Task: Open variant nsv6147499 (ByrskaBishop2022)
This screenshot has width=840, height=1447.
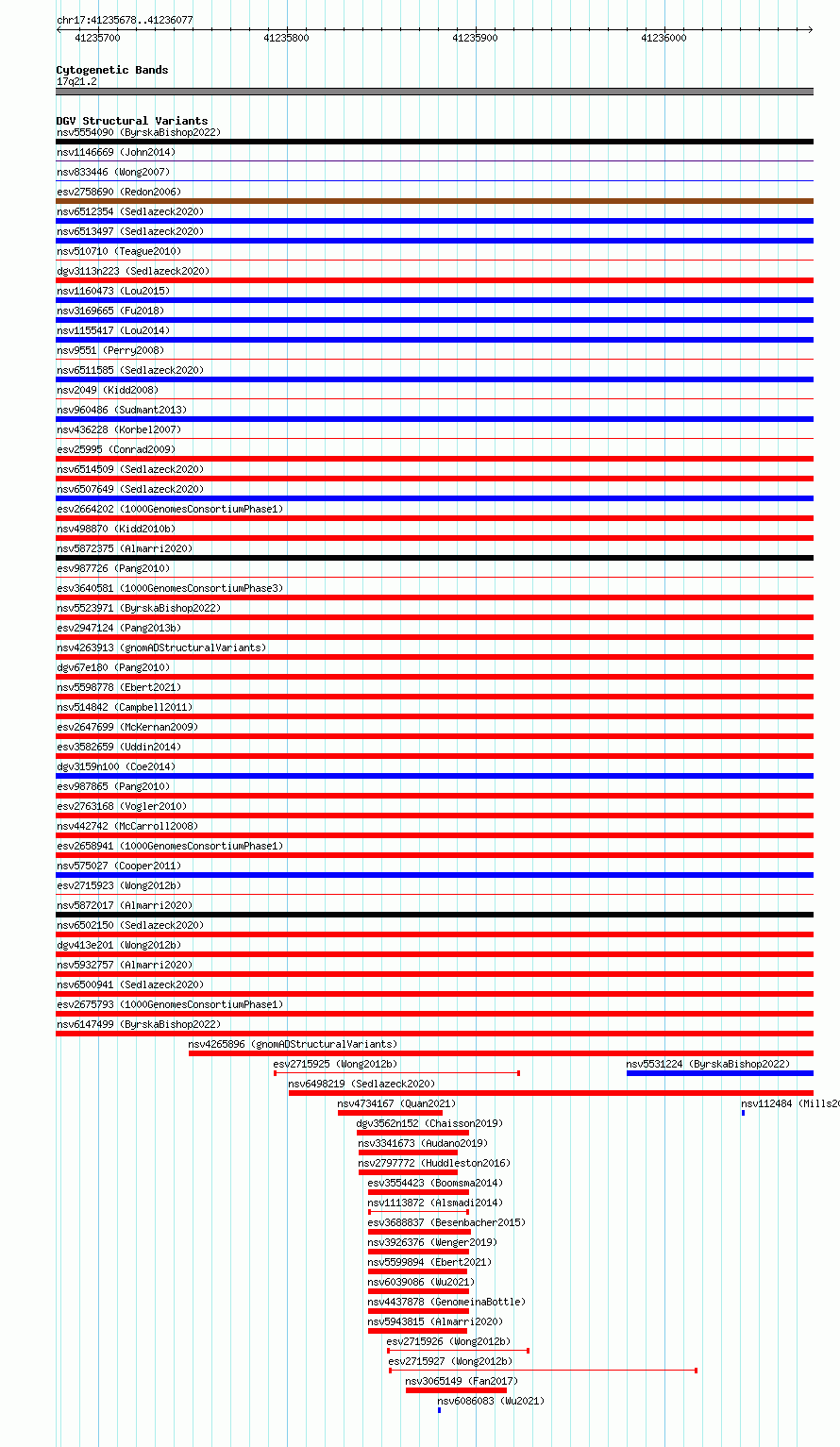Action: pyautogui.click(x=139, y=1024)
